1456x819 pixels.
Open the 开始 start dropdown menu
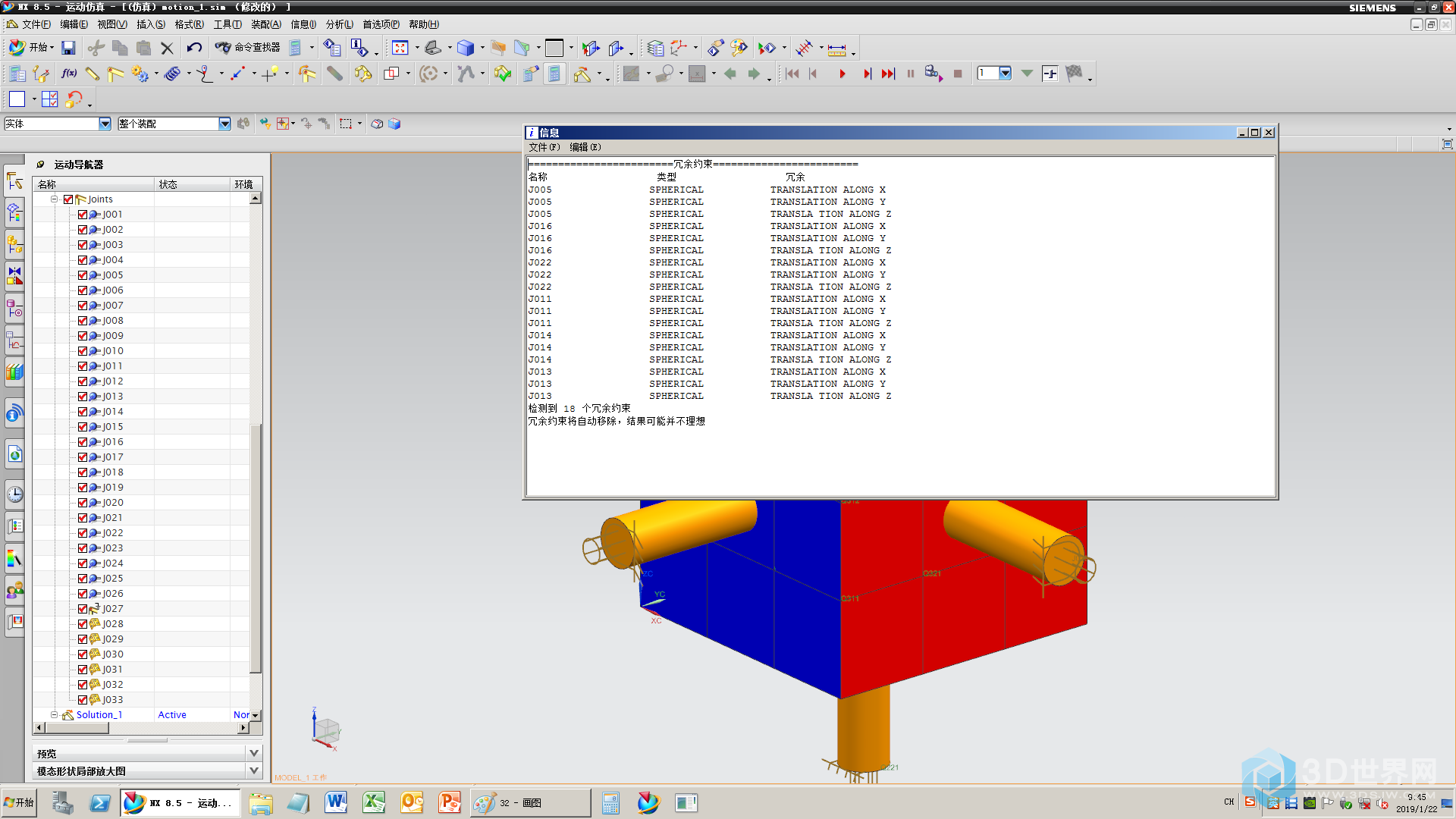(32, 48)
